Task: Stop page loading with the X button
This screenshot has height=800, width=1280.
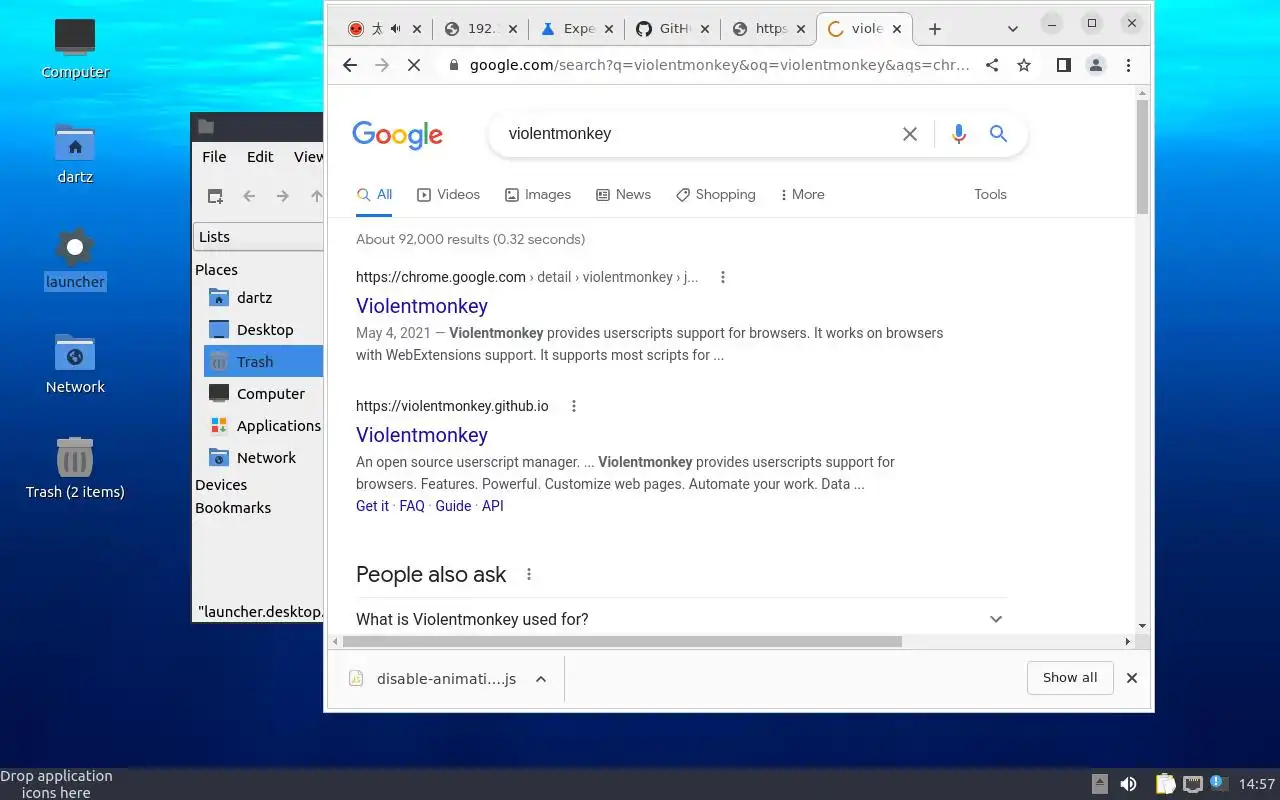Action: (x=413, y=65)
